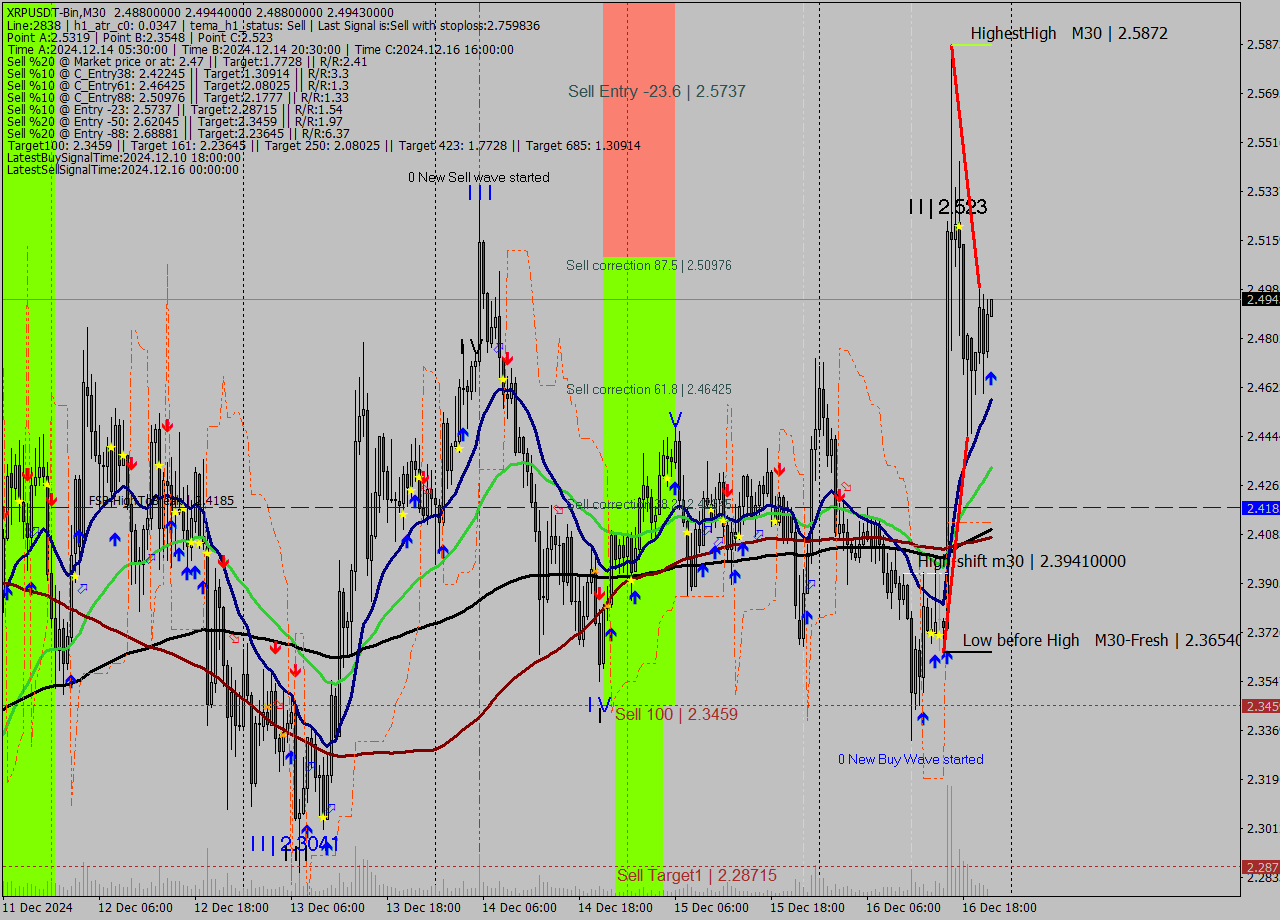This screenshot has width=1280, height=920.
Task: Click '14 Dec 18:00' on the time axis
Action: (615, 907)
